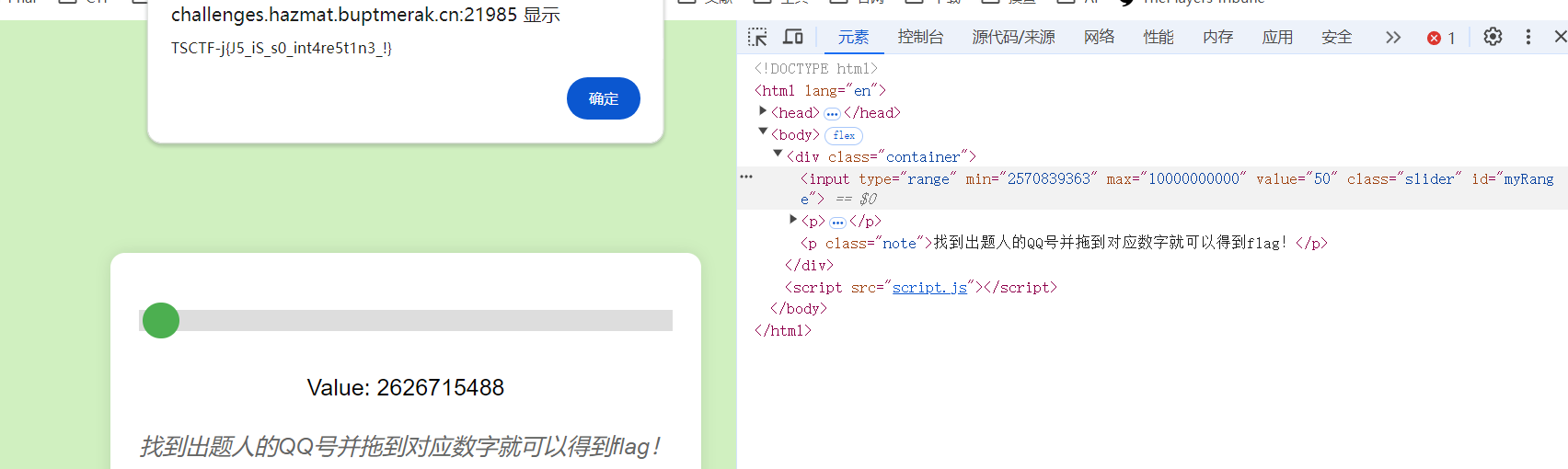
Task: Switch to the 控制台 tab
Action: [920, 37]
